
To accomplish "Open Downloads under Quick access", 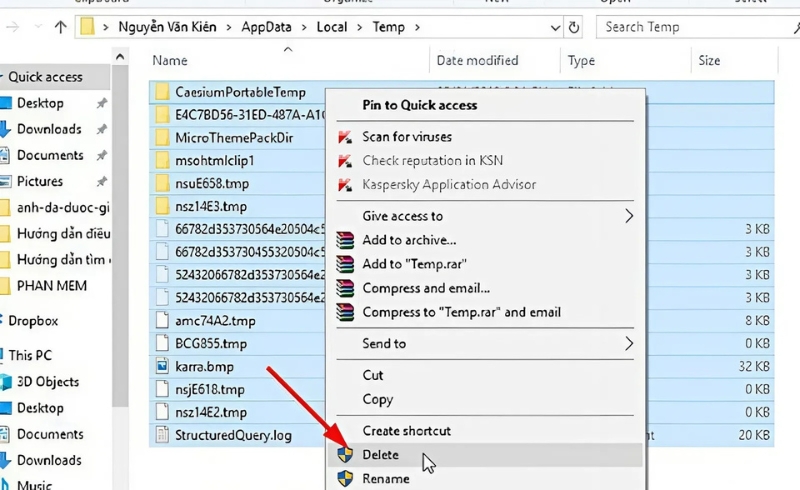I will point(49,129).
